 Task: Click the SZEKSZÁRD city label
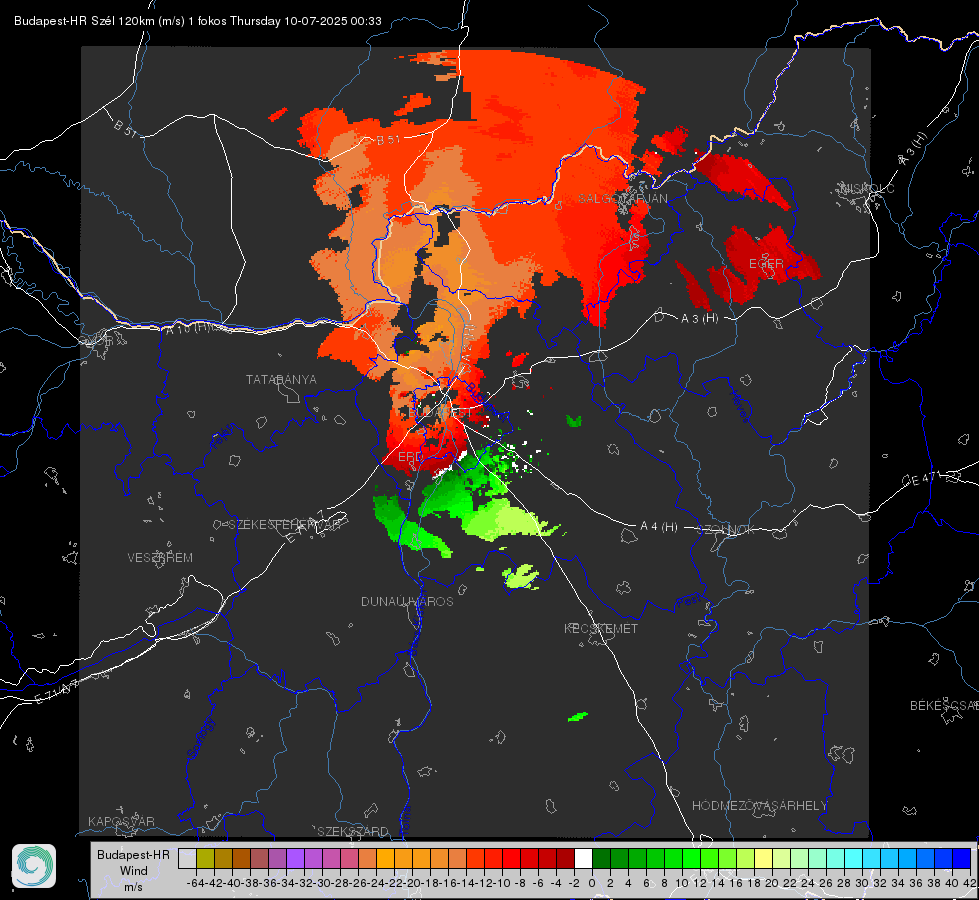pyautogui.click(x=353, y=831)
